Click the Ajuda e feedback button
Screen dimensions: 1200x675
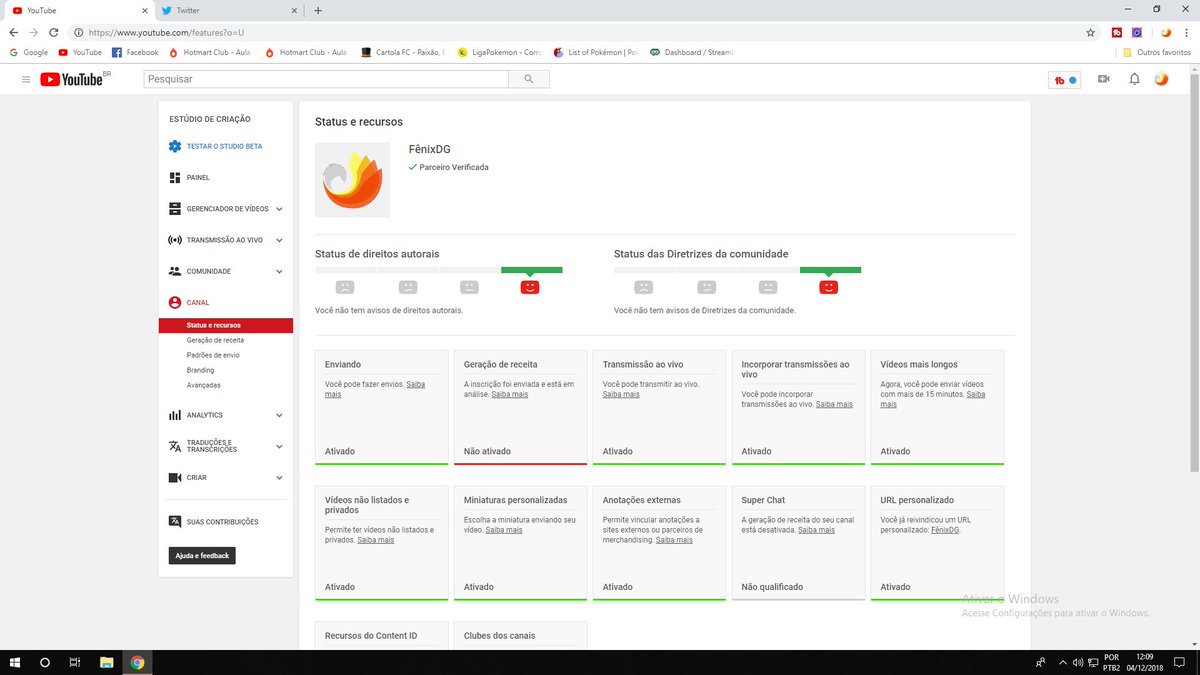click(202, 555)
